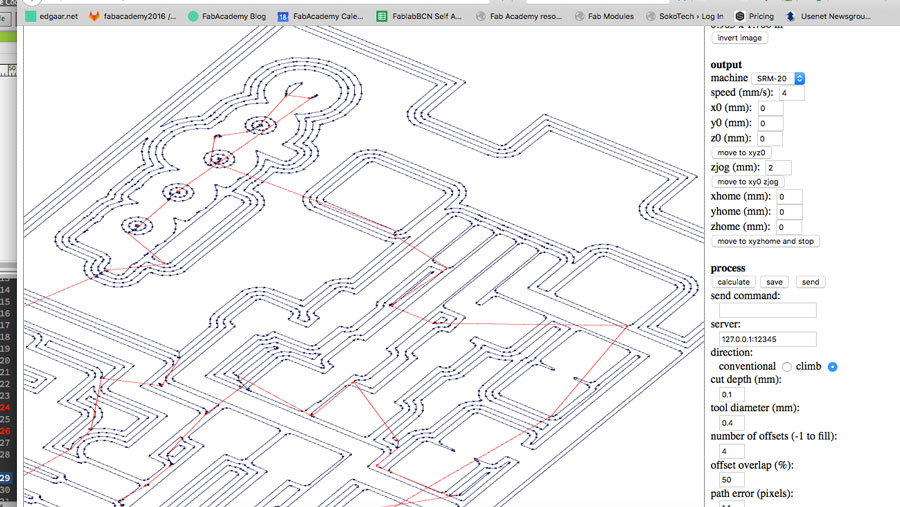Focus the send command field

[767, 311]
